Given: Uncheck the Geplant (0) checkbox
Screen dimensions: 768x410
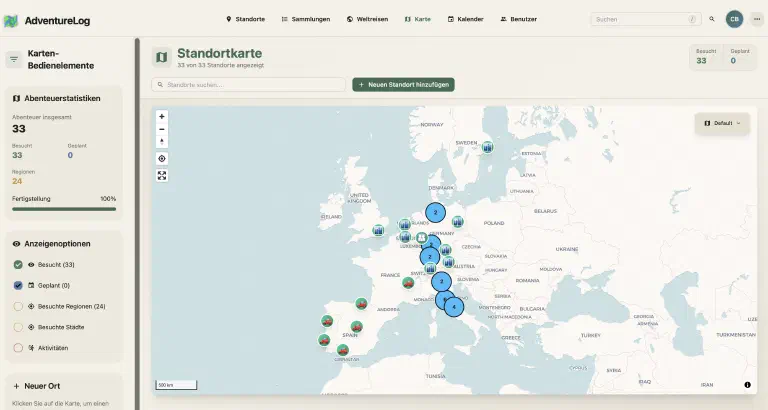Looking at the screenshot, I should 18,285.
